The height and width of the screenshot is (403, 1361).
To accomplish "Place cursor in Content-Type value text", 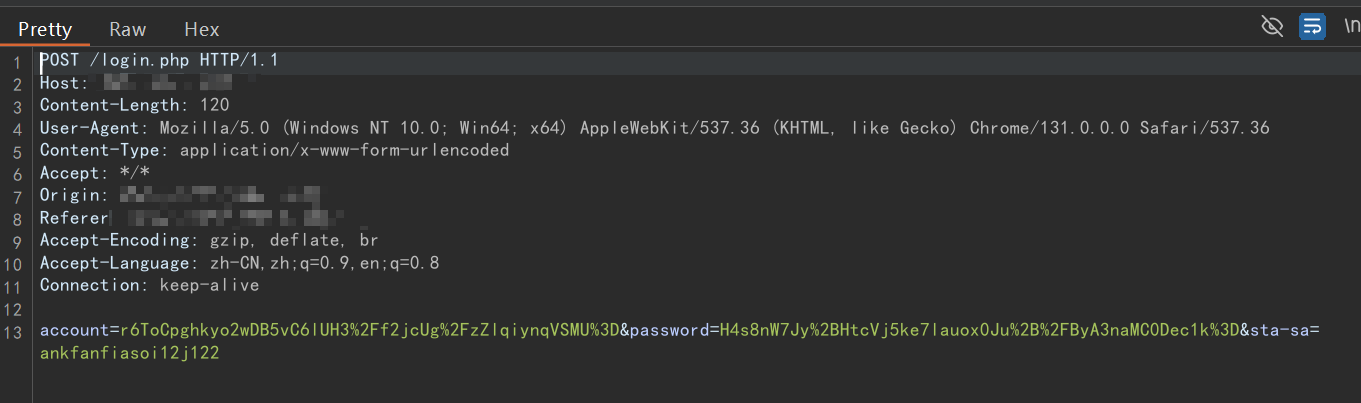I will click(344, 150).
